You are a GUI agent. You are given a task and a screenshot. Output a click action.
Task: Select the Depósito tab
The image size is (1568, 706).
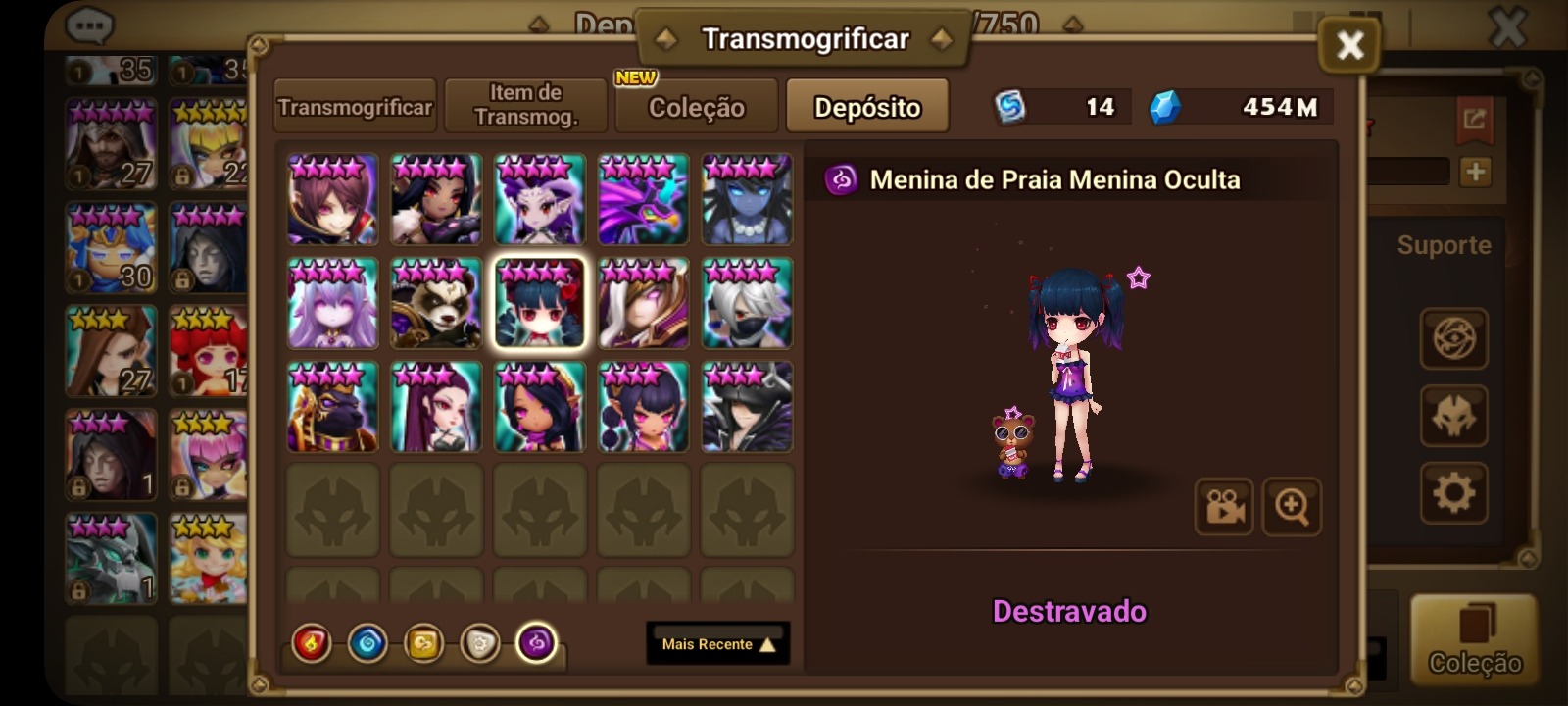867,106
